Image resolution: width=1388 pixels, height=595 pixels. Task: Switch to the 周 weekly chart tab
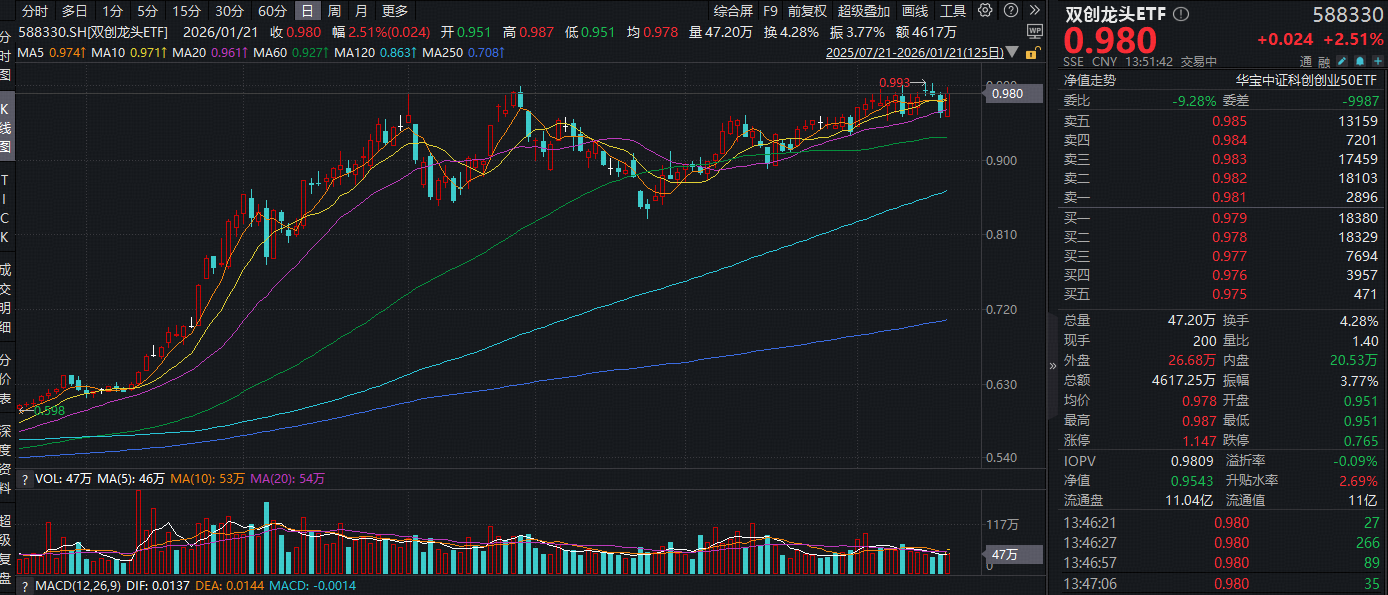(x=335, y=11)
